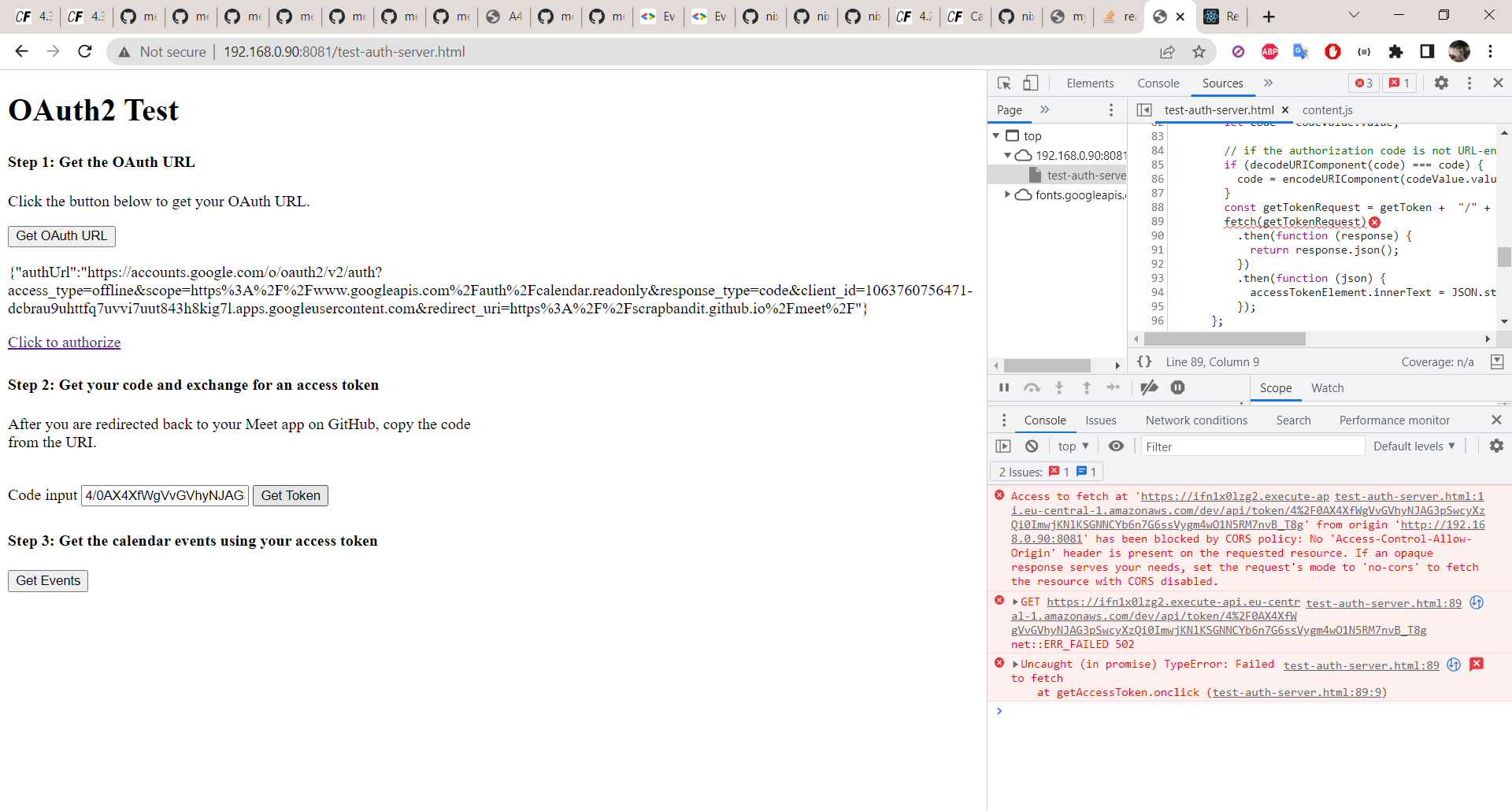Close the DevTools panel

coord(1498,83)
